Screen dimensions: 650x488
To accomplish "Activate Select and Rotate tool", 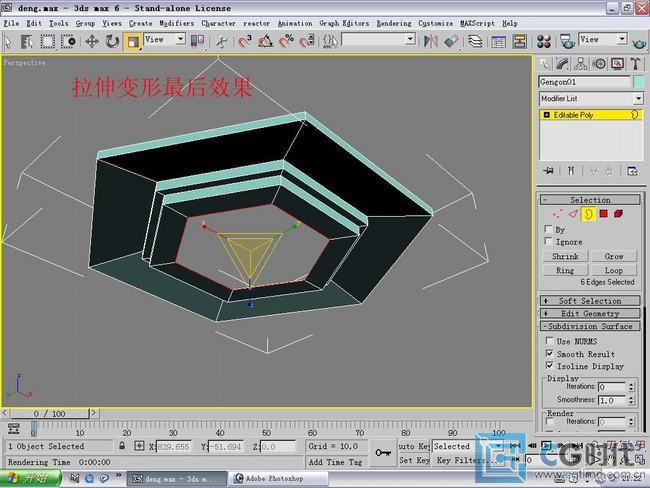I will click(112, 41).
